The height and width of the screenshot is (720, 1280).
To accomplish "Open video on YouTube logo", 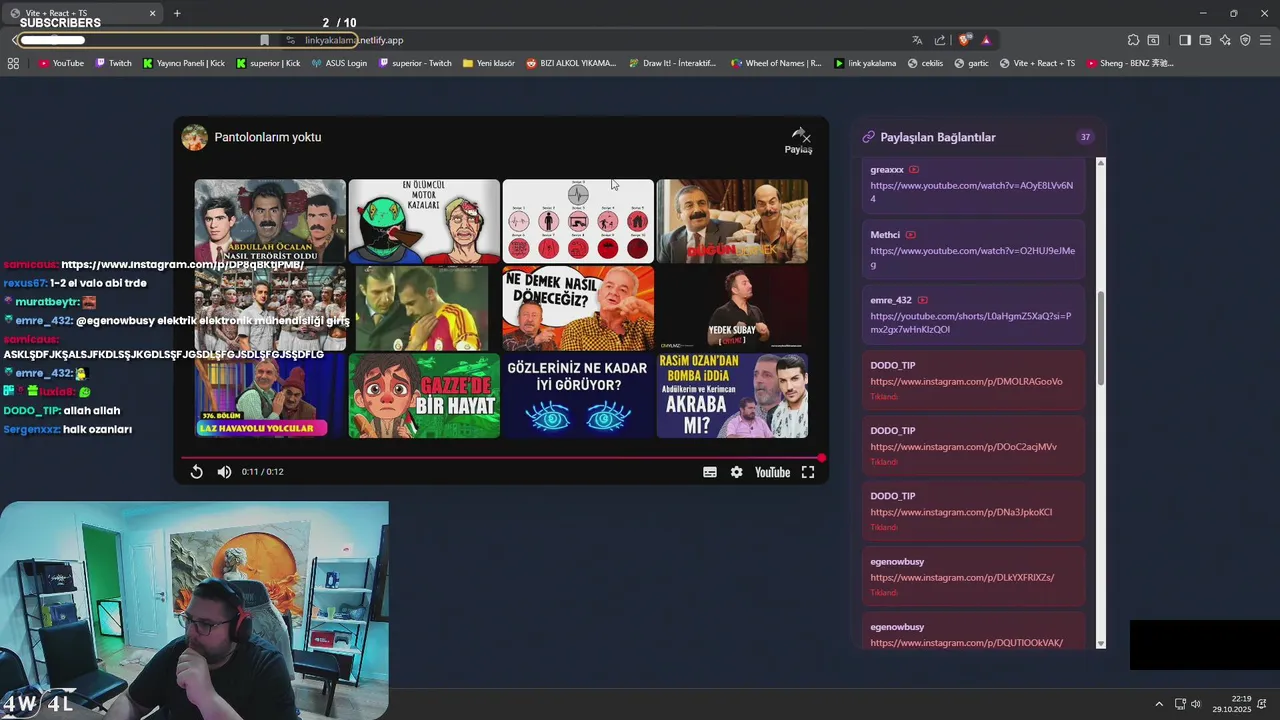I will pos(772,472).
